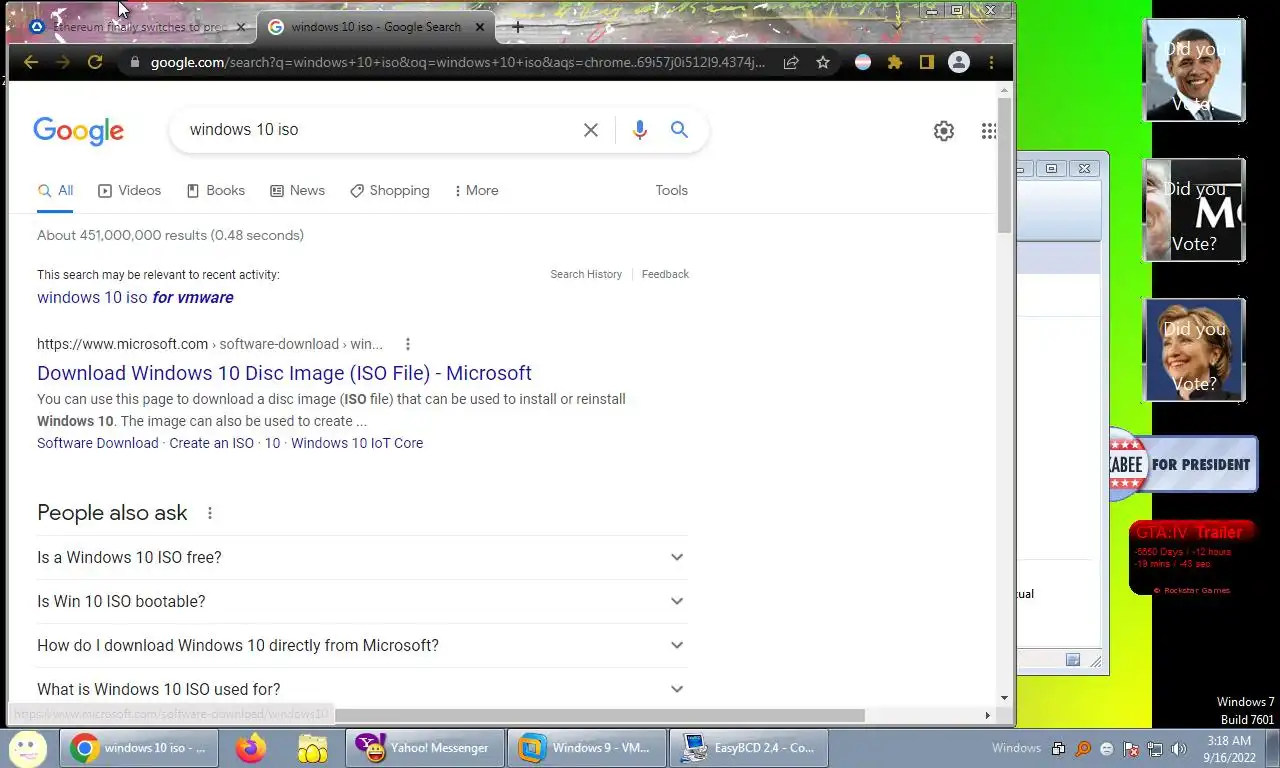Open orange magnifier tray icon
This screenshot has width=1280, height=768.
tap(1083, 748)
